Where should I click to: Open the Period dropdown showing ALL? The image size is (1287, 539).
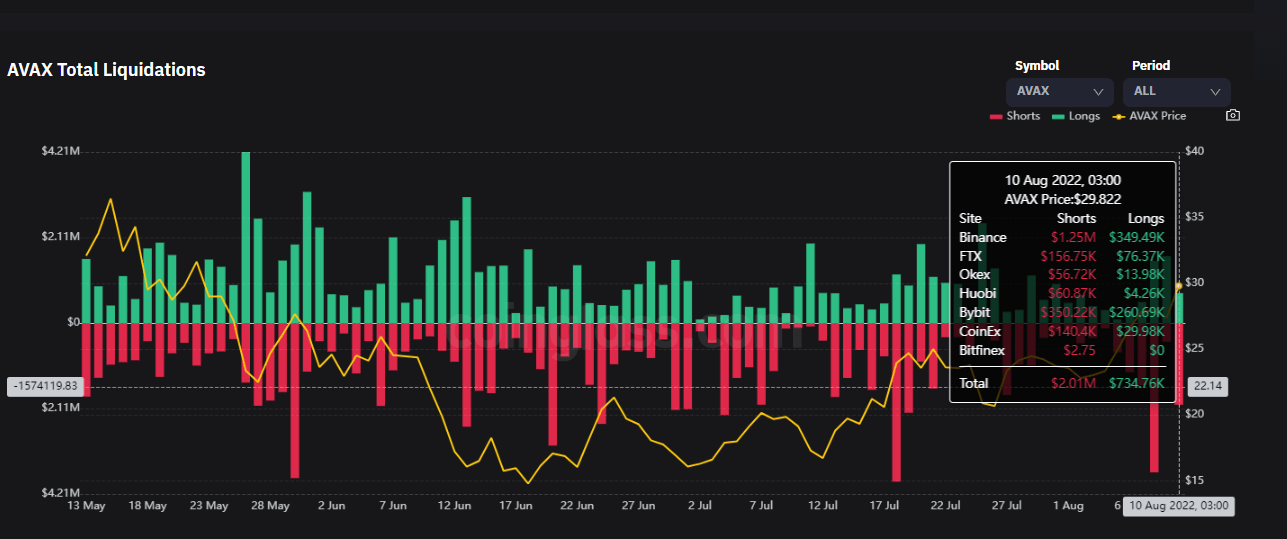(1177, 91)
